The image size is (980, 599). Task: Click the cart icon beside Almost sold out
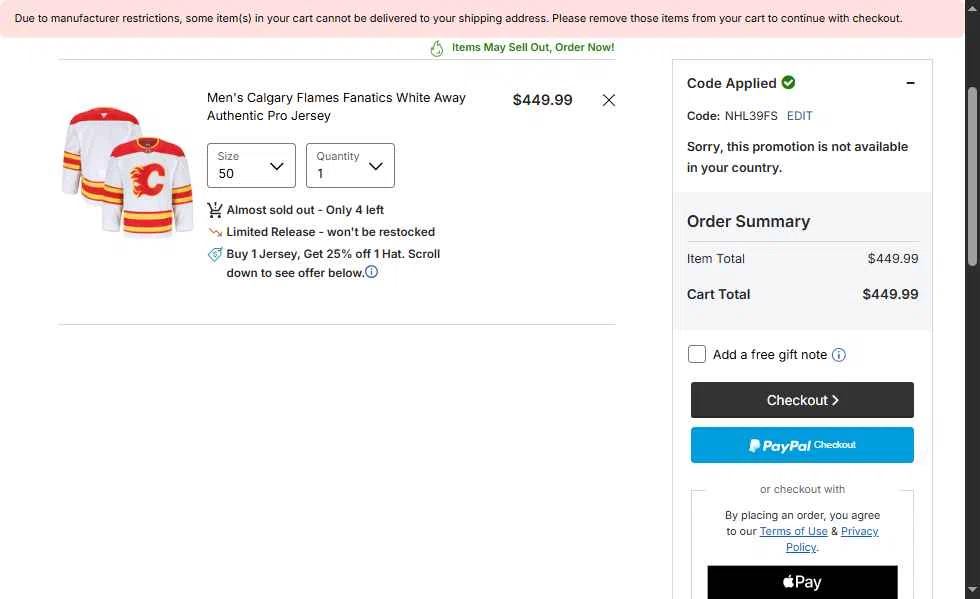tap(215, 210)
